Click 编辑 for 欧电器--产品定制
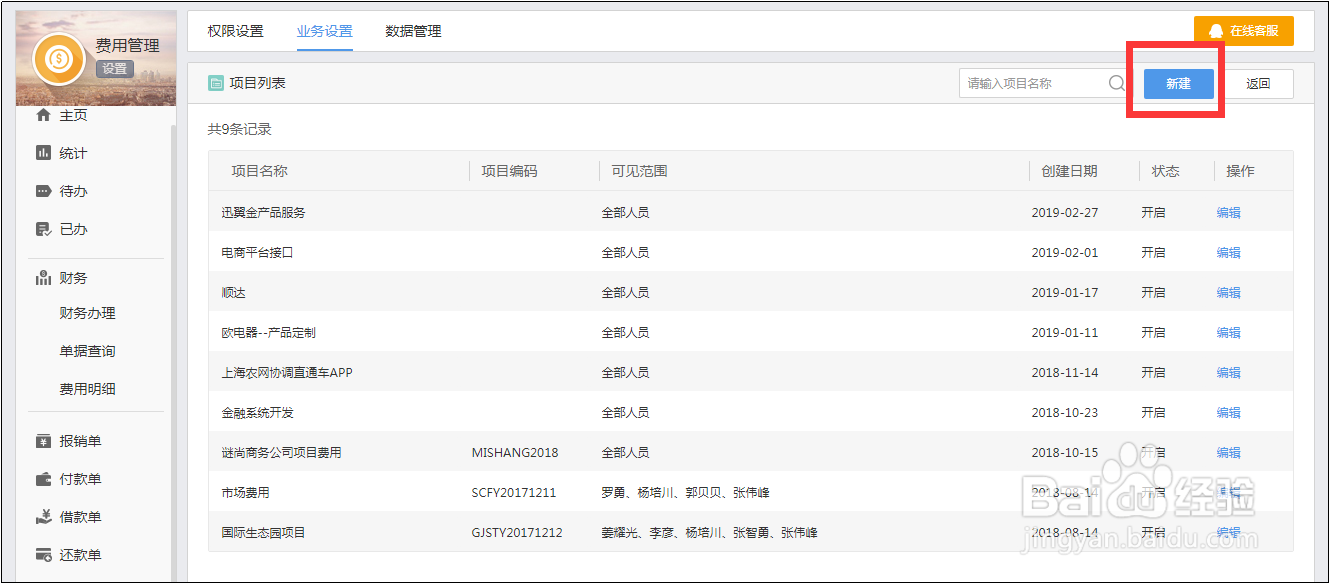Image resolution: width=1331 pixels, height=584 pixels. click(x=1228, y=333)
